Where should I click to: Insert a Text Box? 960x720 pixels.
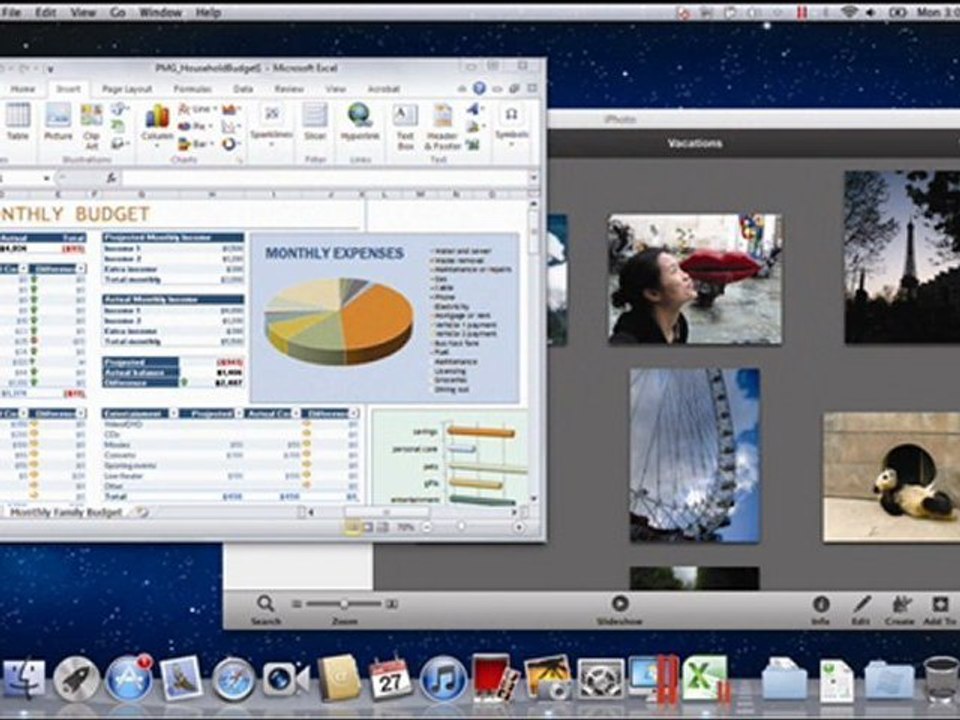coord(405,127)
